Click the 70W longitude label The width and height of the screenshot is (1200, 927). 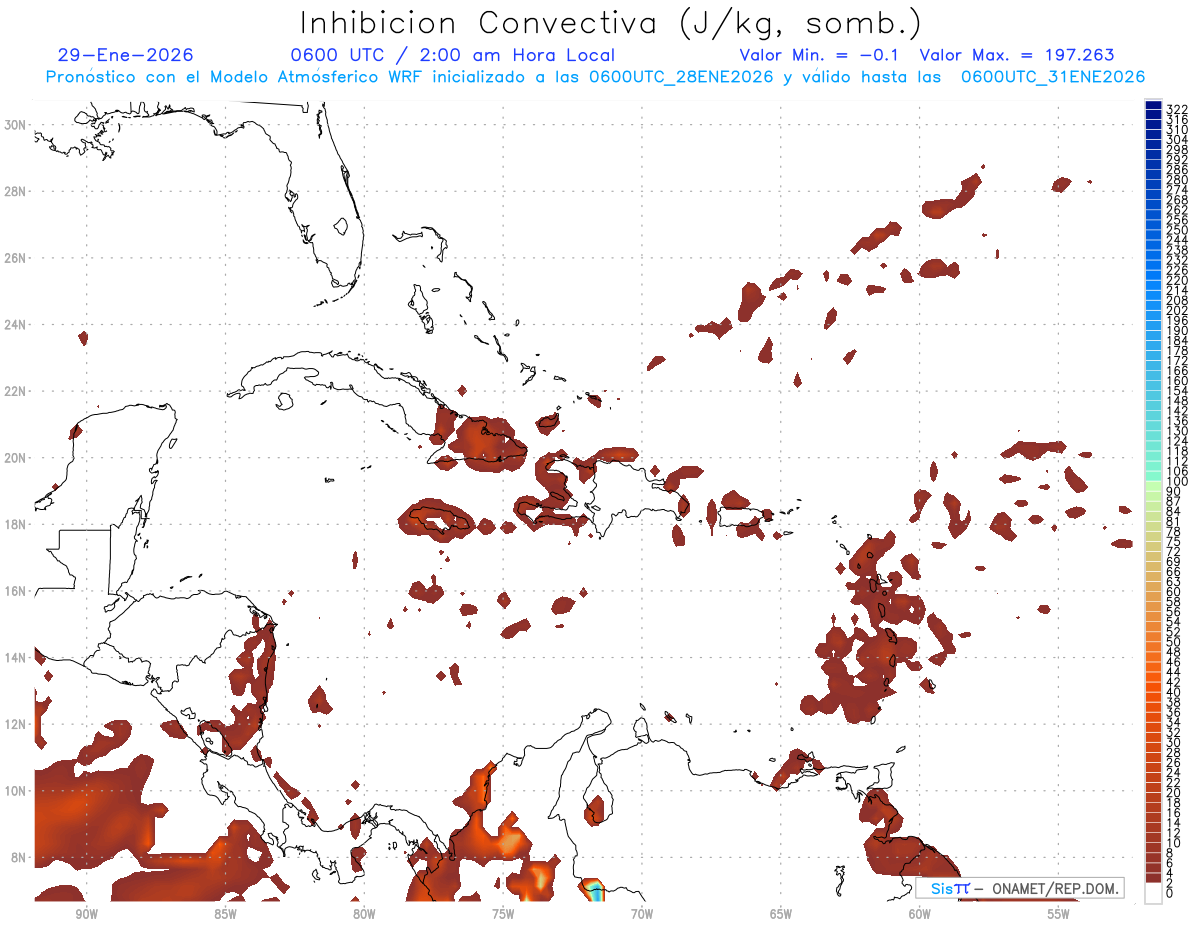(x=642, y=914)
